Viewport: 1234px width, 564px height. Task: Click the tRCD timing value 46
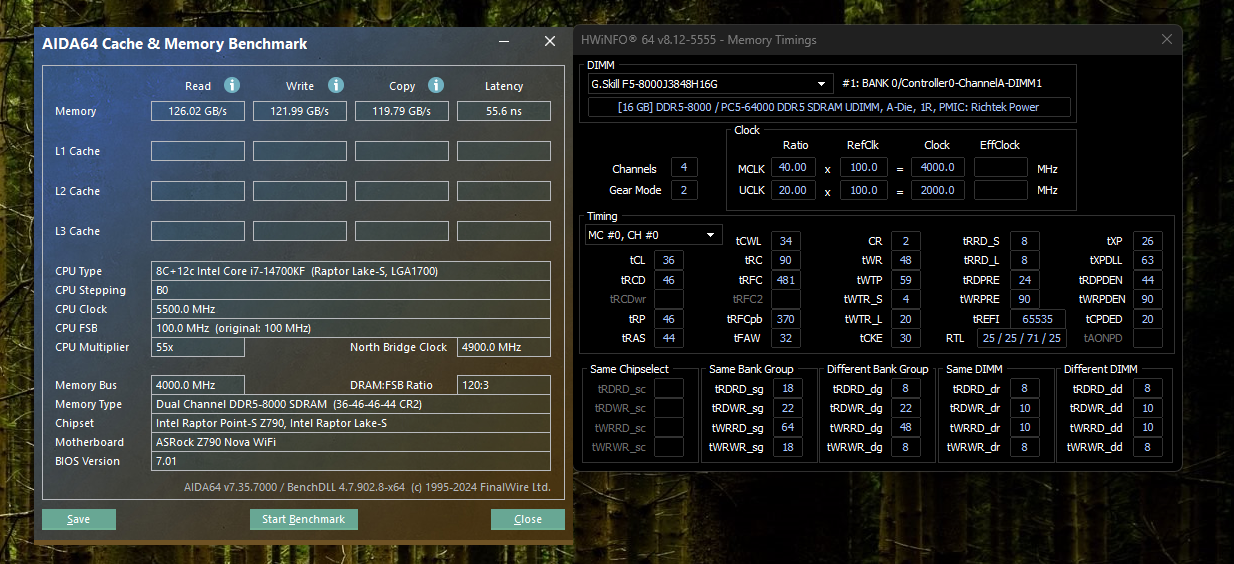[668, 280]
